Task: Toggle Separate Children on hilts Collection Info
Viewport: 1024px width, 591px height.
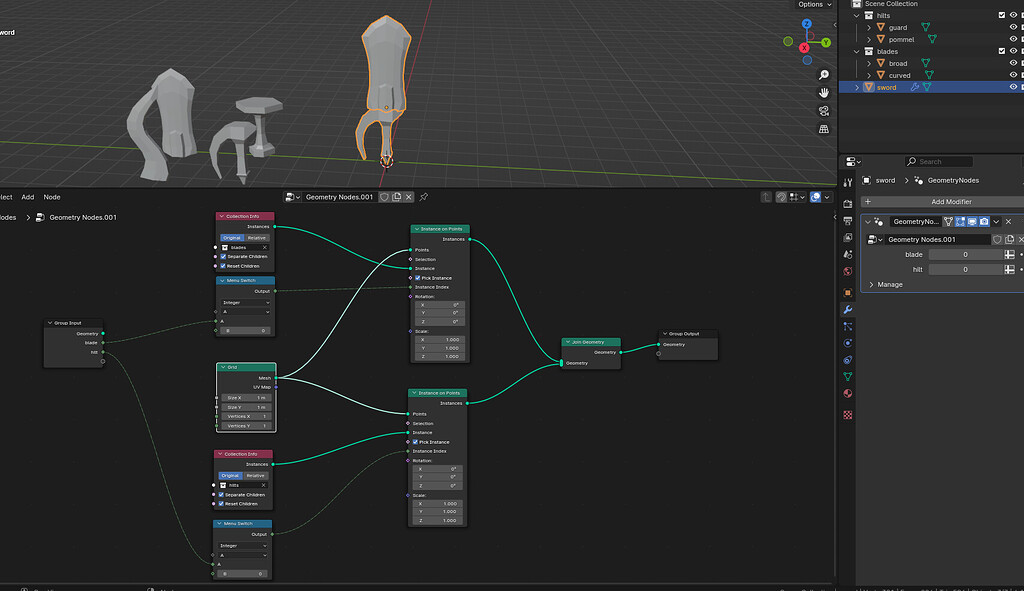Action: [x=221, y=494]
